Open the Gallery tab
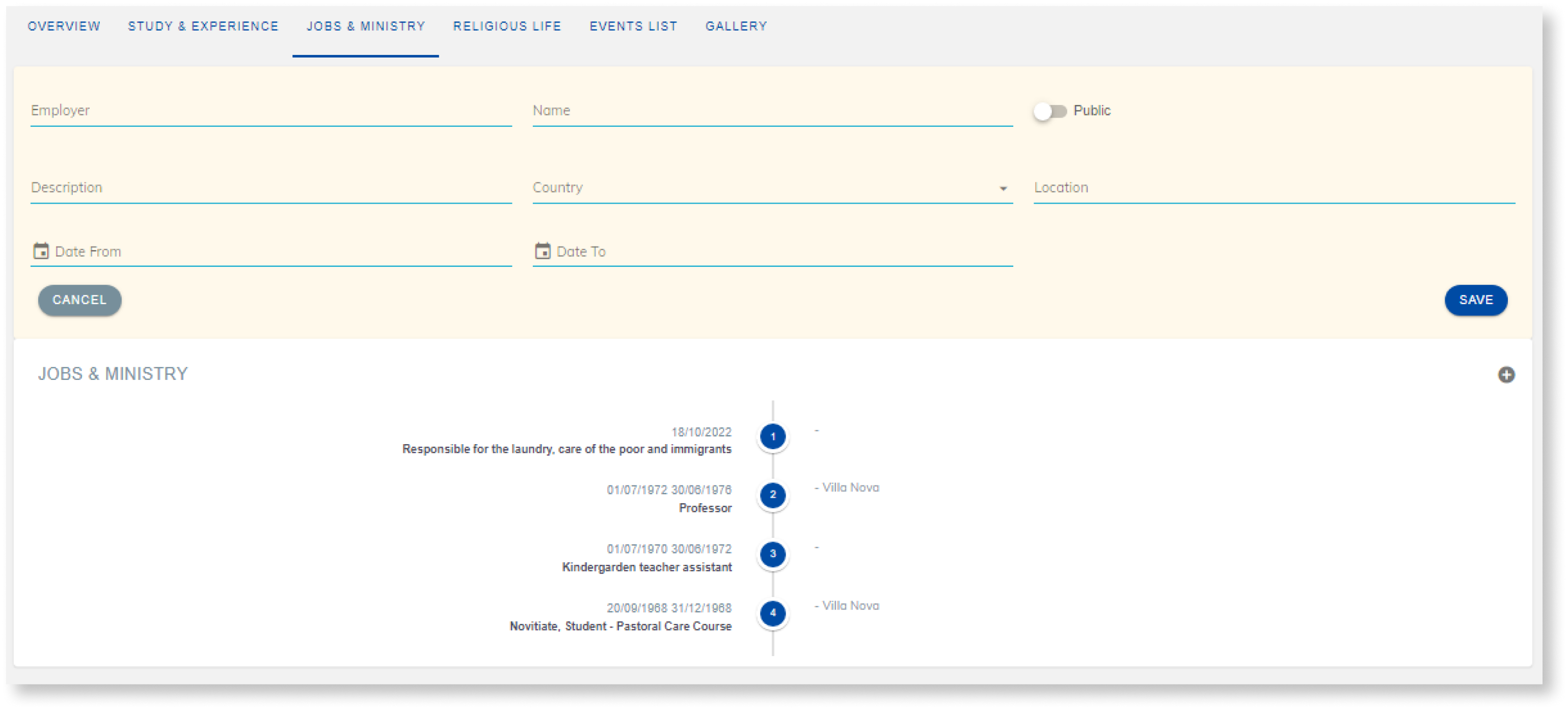This screenshot has width=1568, height=710. [x=736, y=25]
